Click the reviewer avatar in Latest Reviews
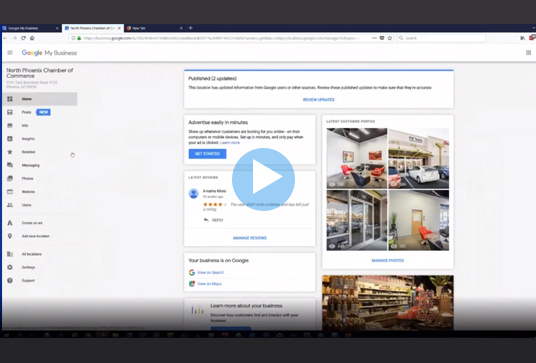Image resolution: width=536 pixels, height=363 pixels. click(x=193, y=193)
